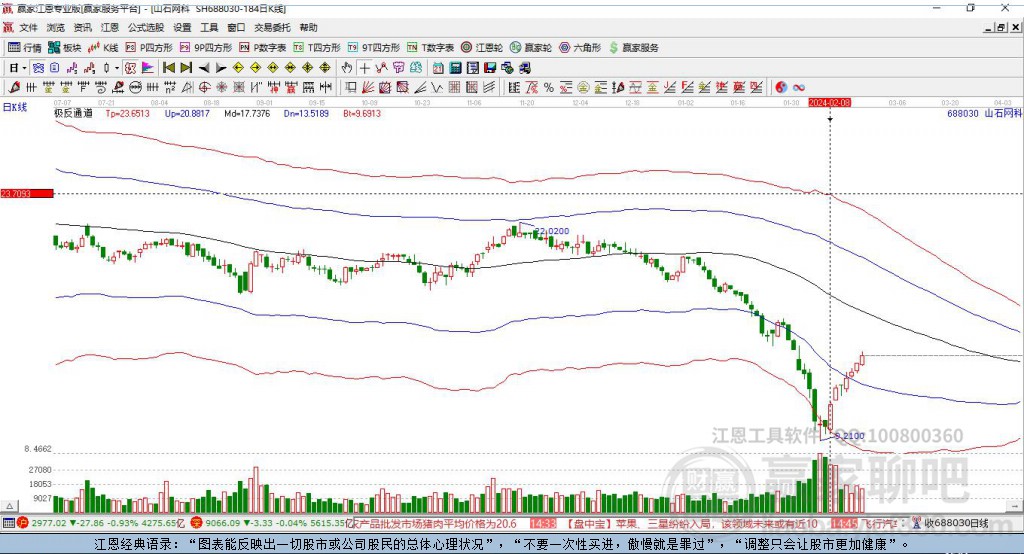Click the 9.2100 low price label

(849, 435)
